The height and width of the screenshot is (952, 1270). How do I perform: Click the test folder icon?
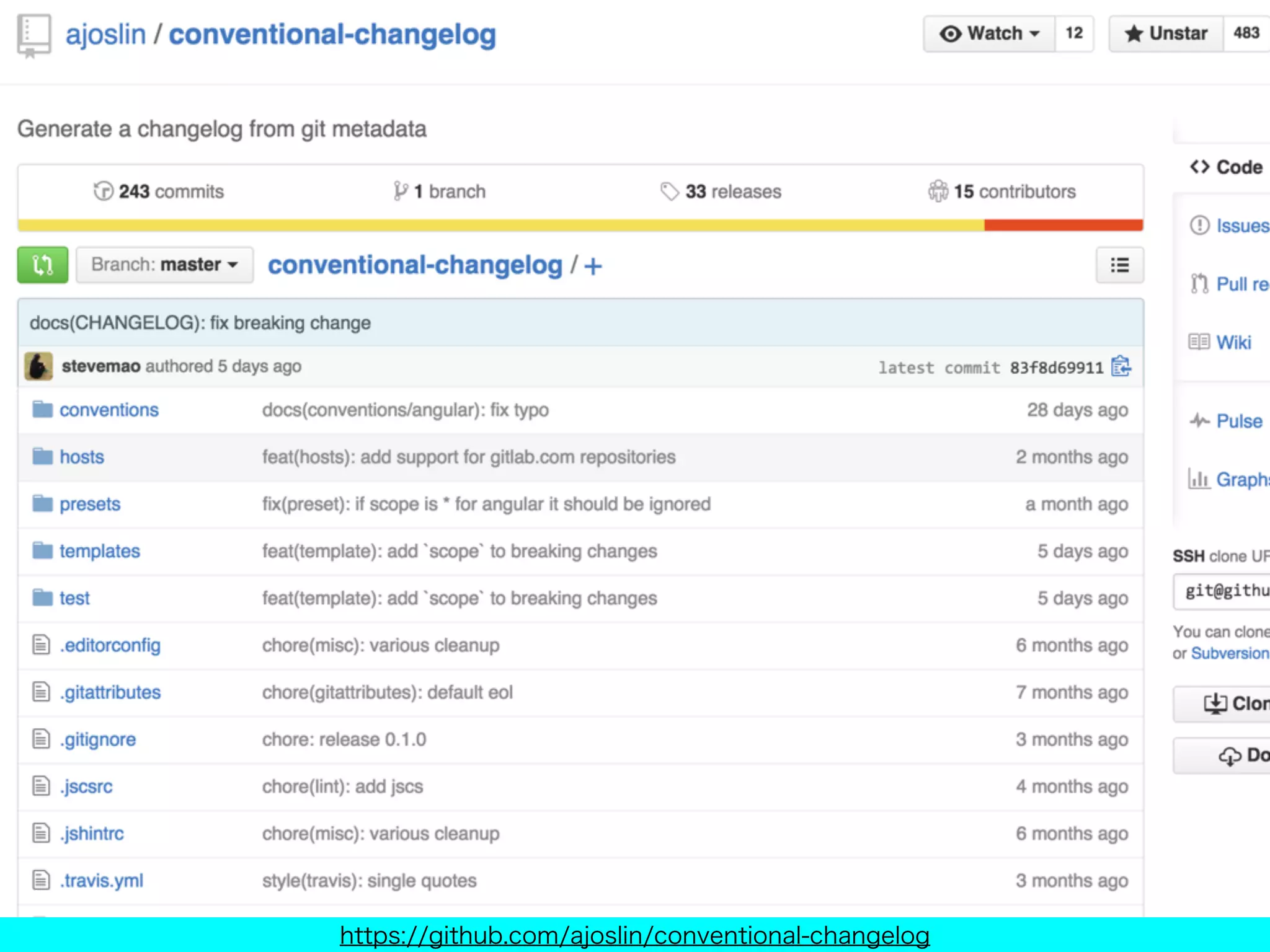42,597
